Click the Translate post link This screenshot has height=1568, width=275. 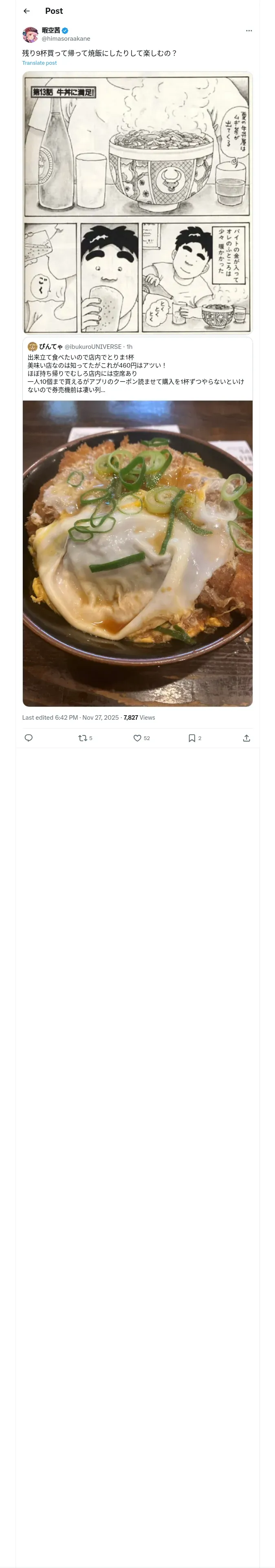[x=40, y=63]
